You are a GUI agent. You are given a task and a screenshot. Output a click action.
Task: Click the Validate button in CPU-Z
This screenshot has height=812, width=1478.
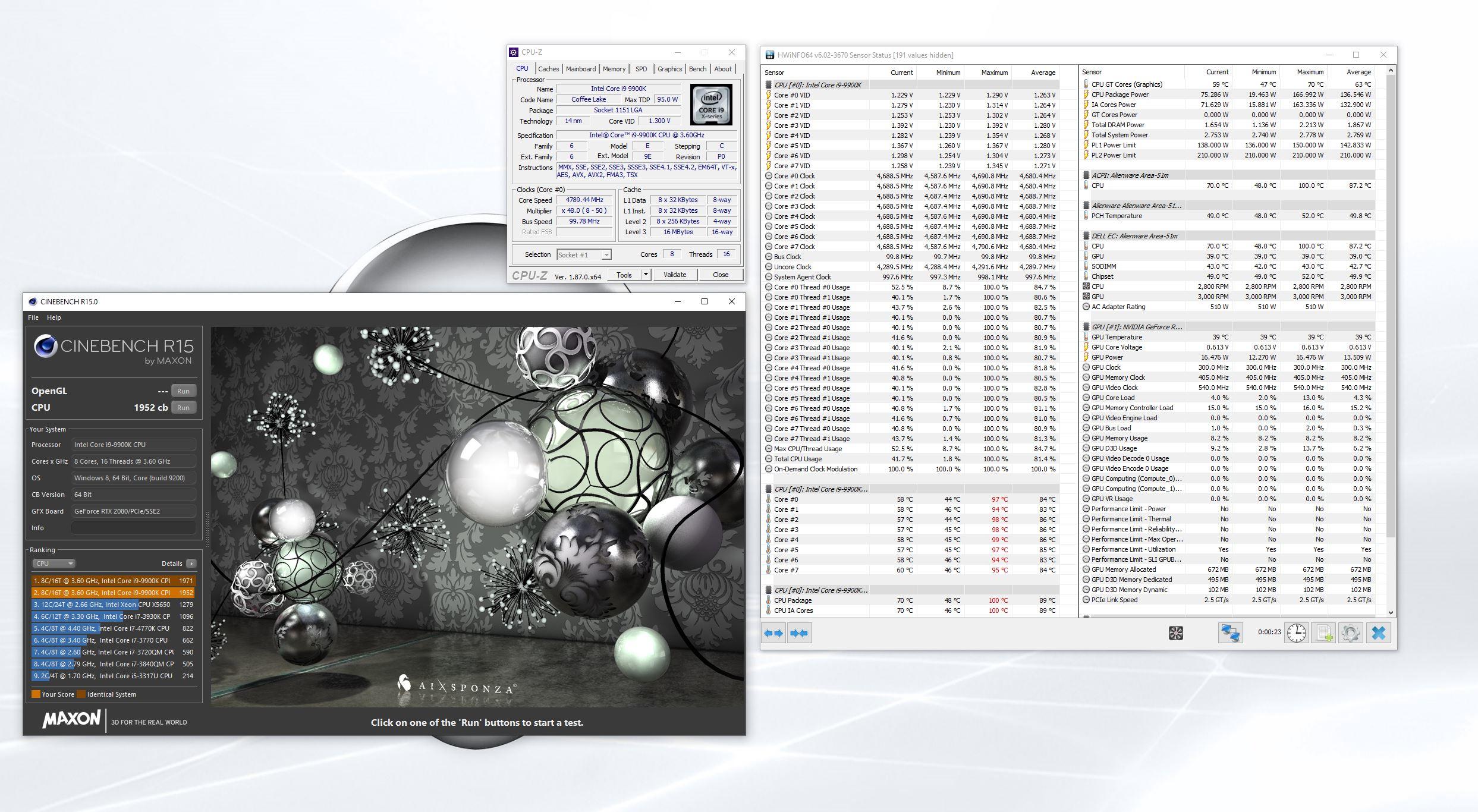(674, 275)
